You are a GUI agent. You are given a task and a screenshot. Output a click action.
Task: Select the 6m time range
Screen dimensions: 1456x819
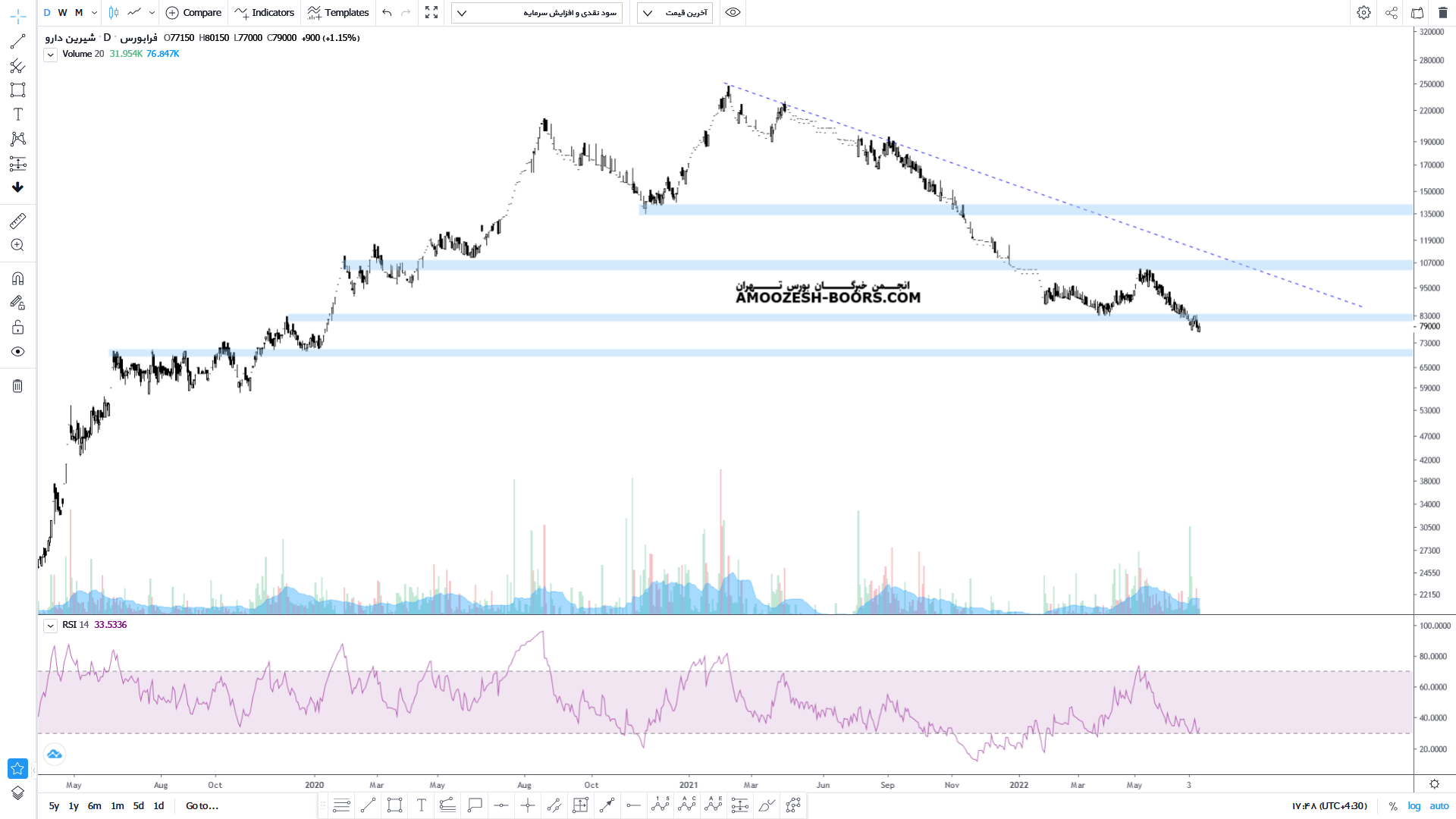coord(94,806)
